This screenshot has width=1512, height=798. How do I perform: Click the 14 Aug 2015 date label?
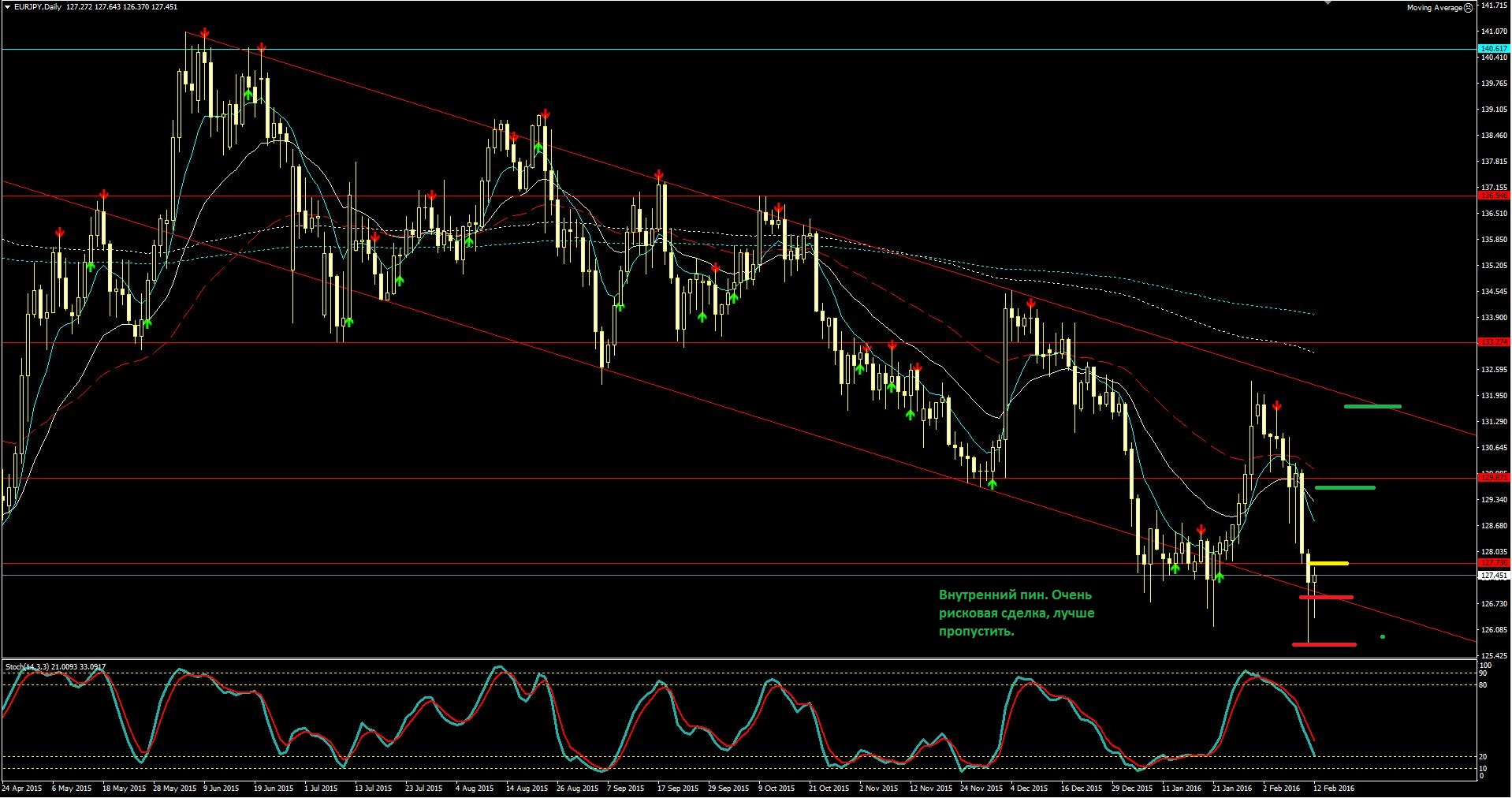pyautogui.click(x=527, y=788)
